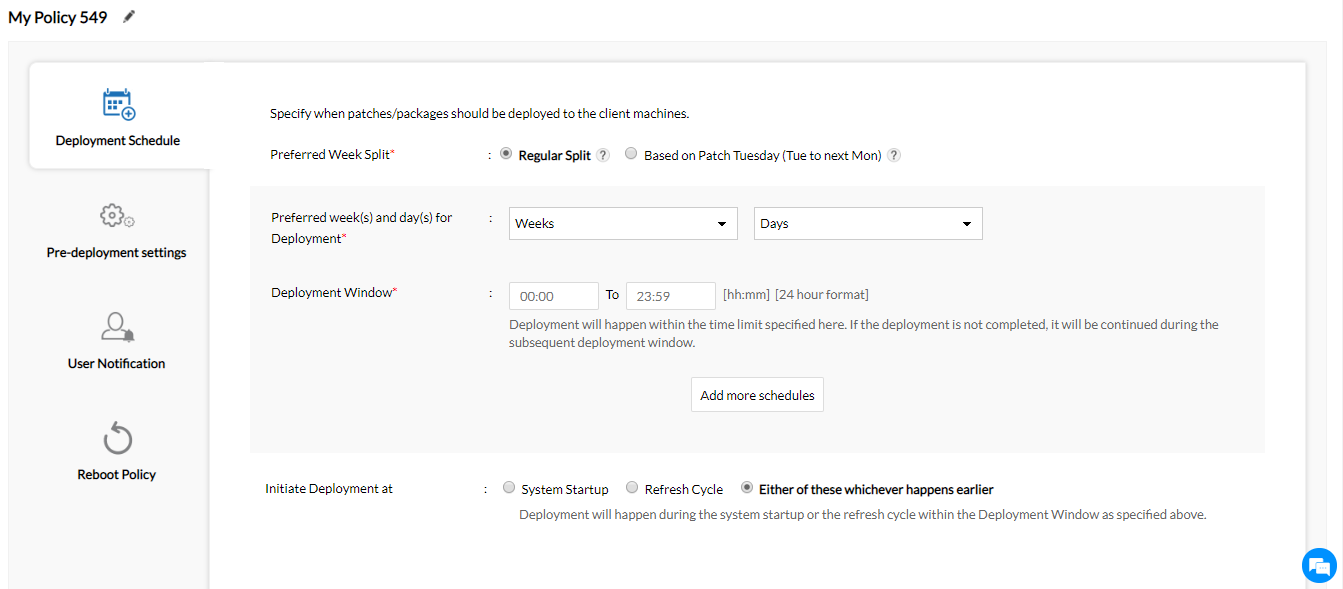Select the Regular Split radio button
1343x589 pixels.
point(506,154)
